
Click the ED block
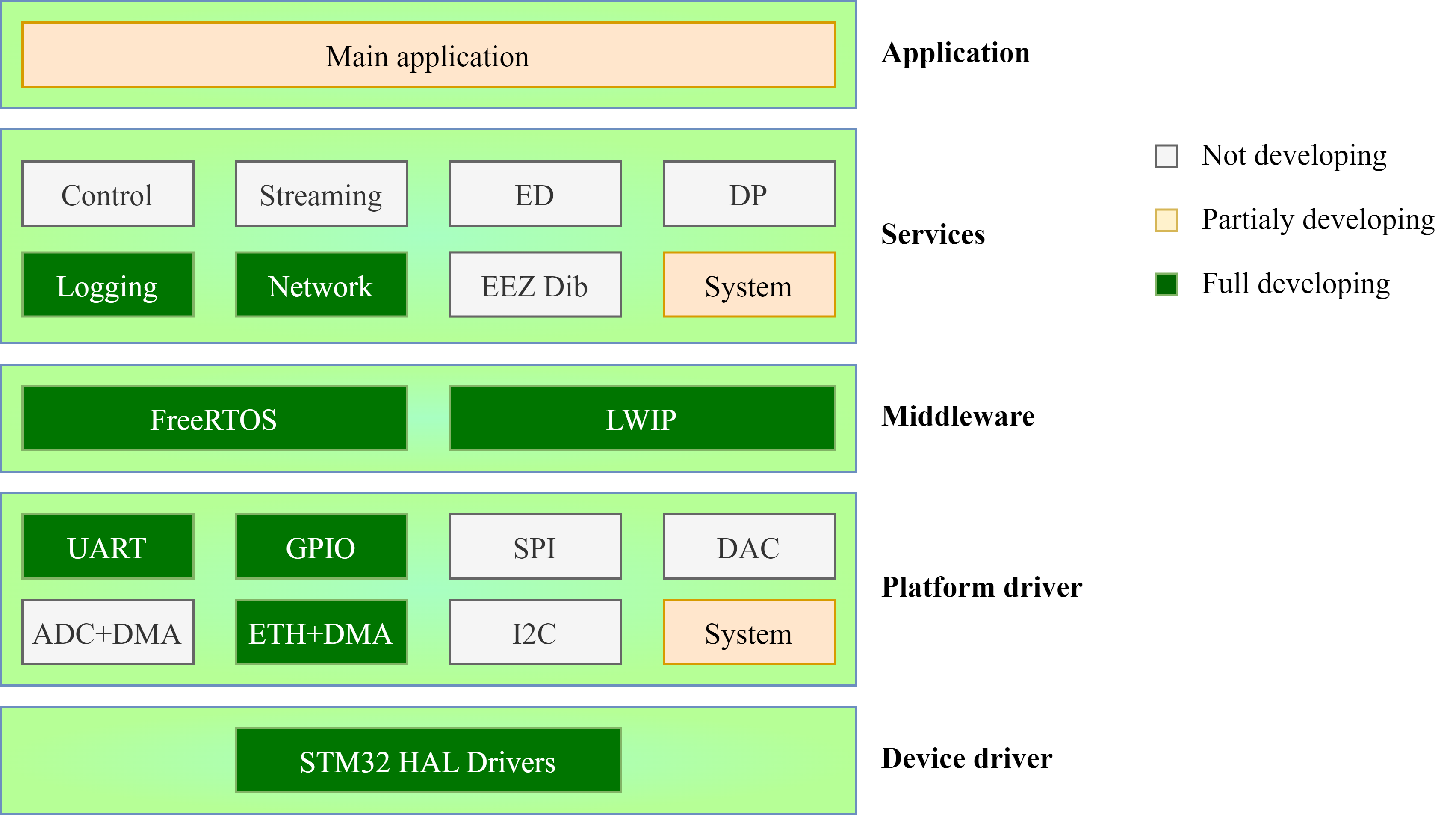click(x=535, y=193)
